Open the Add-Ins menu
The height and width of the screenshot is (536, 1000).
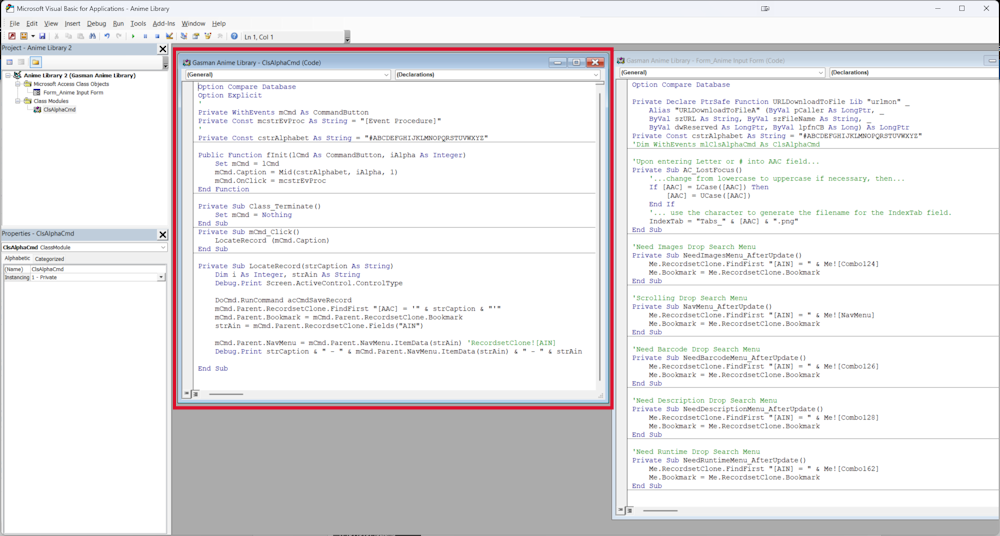coord(164,24)
